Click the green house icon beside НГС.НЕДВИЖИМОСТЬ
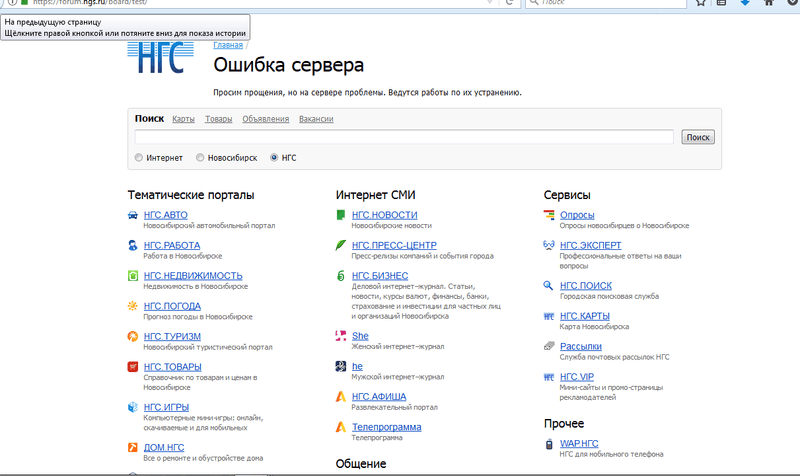This screenshot has height=476, width=800. (133, 275)
